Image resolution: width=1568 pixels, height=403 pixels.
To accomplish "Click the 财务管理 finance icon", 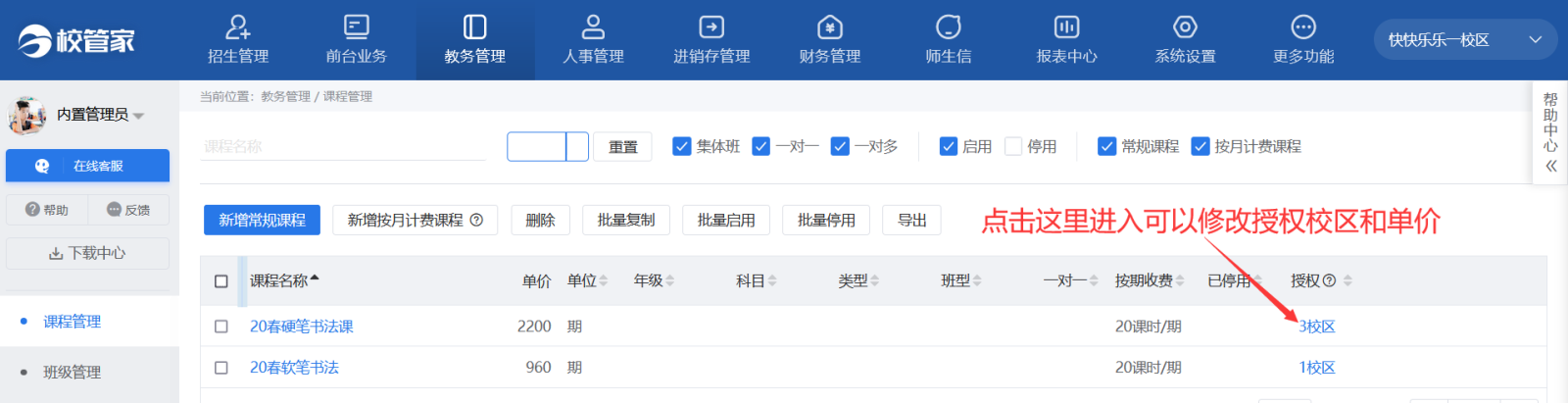I will 830,27.
